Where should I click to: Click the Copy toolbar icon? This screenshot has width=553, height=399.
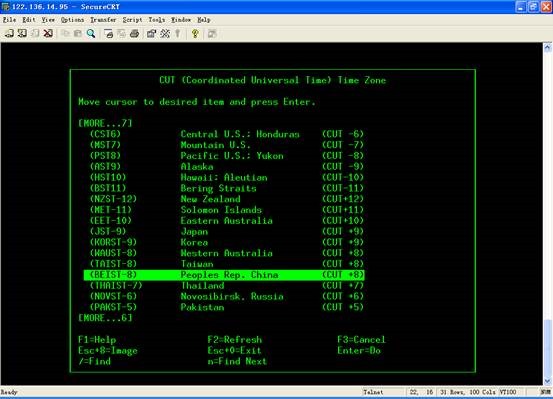pos(65,34)
